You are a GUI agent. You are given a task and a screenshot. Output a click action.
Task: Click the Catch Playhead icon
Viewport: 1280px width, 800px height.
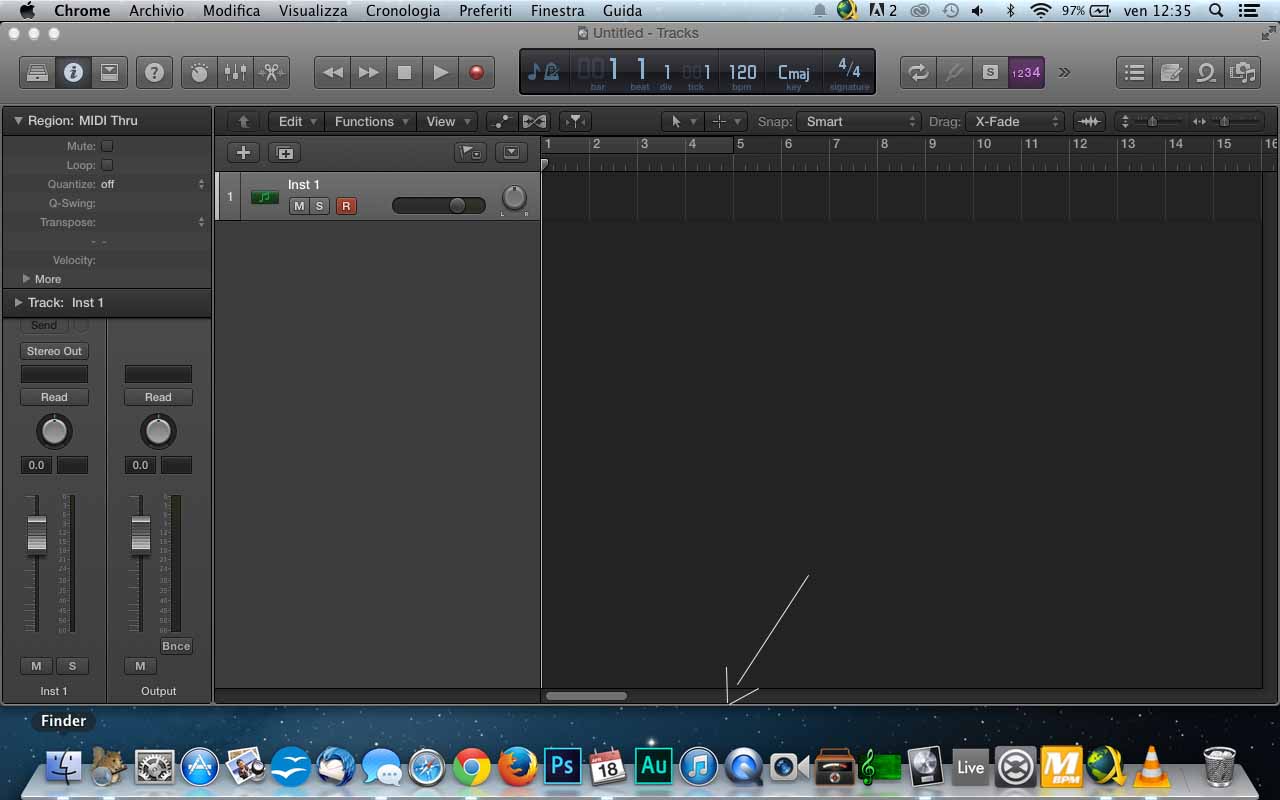[x=575, y=121]
